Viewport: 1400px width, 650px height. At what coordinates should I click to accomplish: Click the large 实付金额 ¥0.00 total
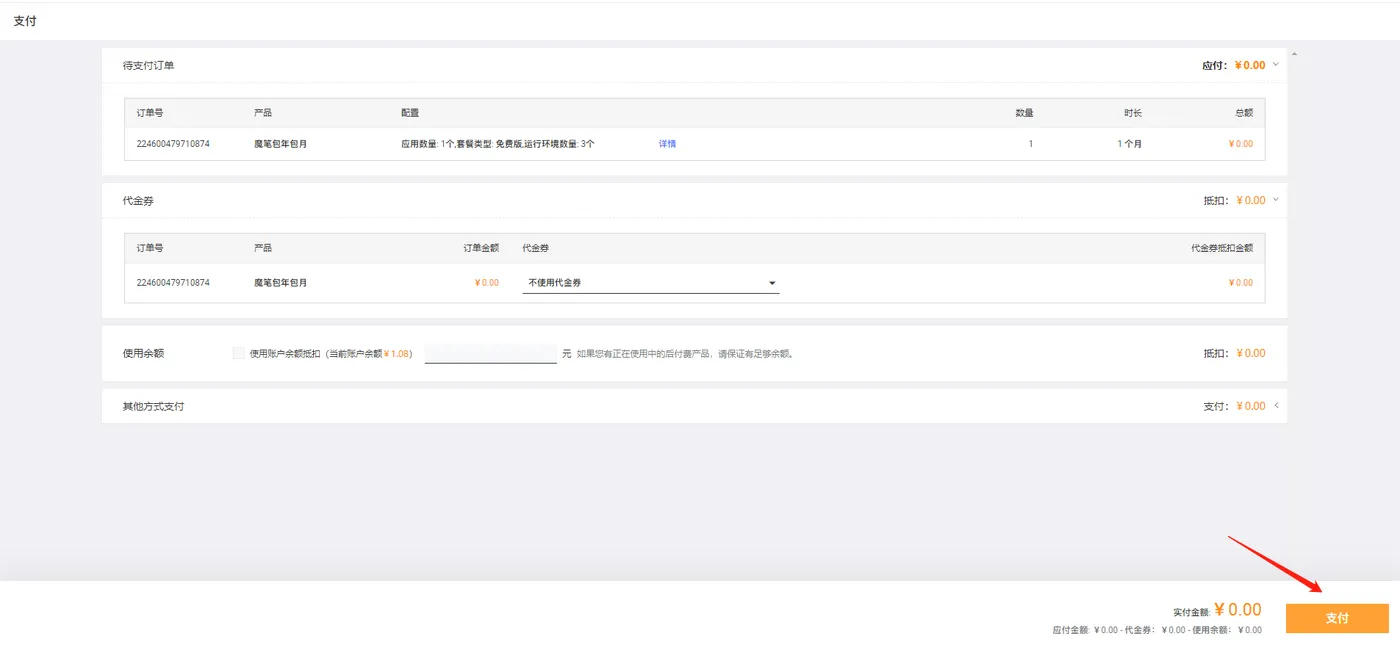coord(1238,610)
